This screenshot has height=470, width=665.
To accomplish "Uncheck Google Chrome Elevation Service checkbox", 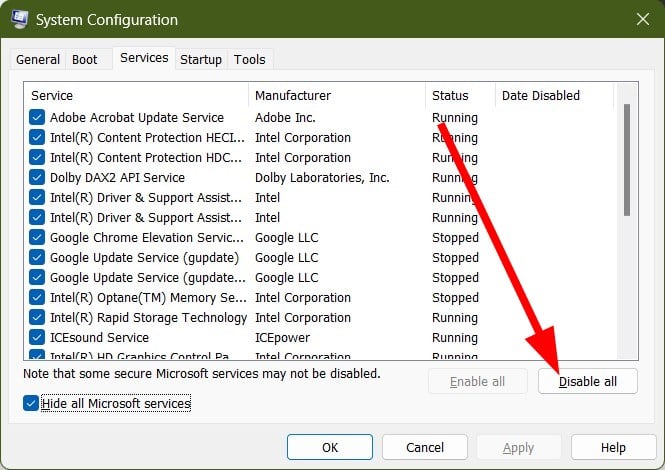I will pyautogui.click(x=37, y=237).
